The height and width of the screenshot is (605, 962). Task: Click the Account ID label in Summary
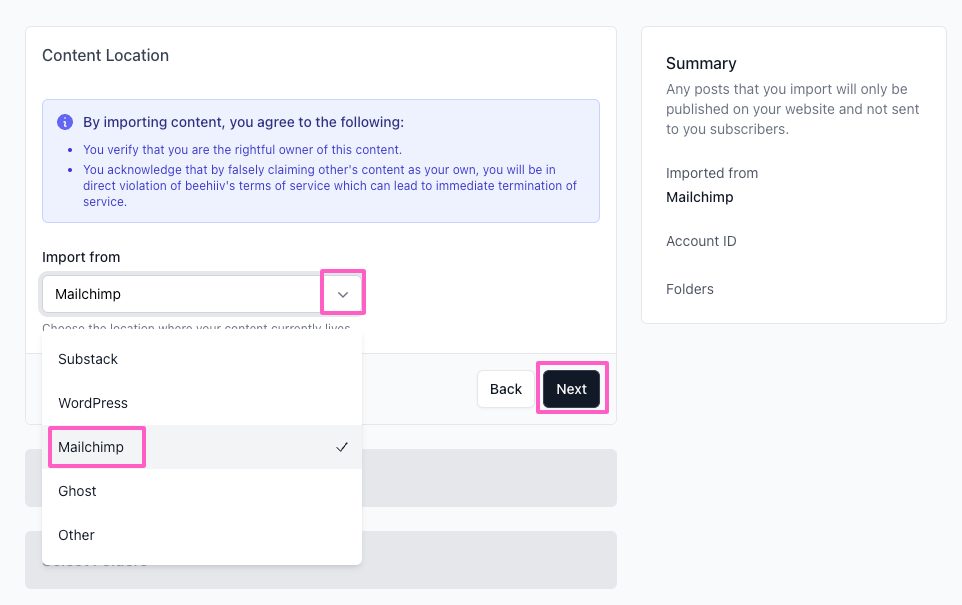(x=701, y=241)
